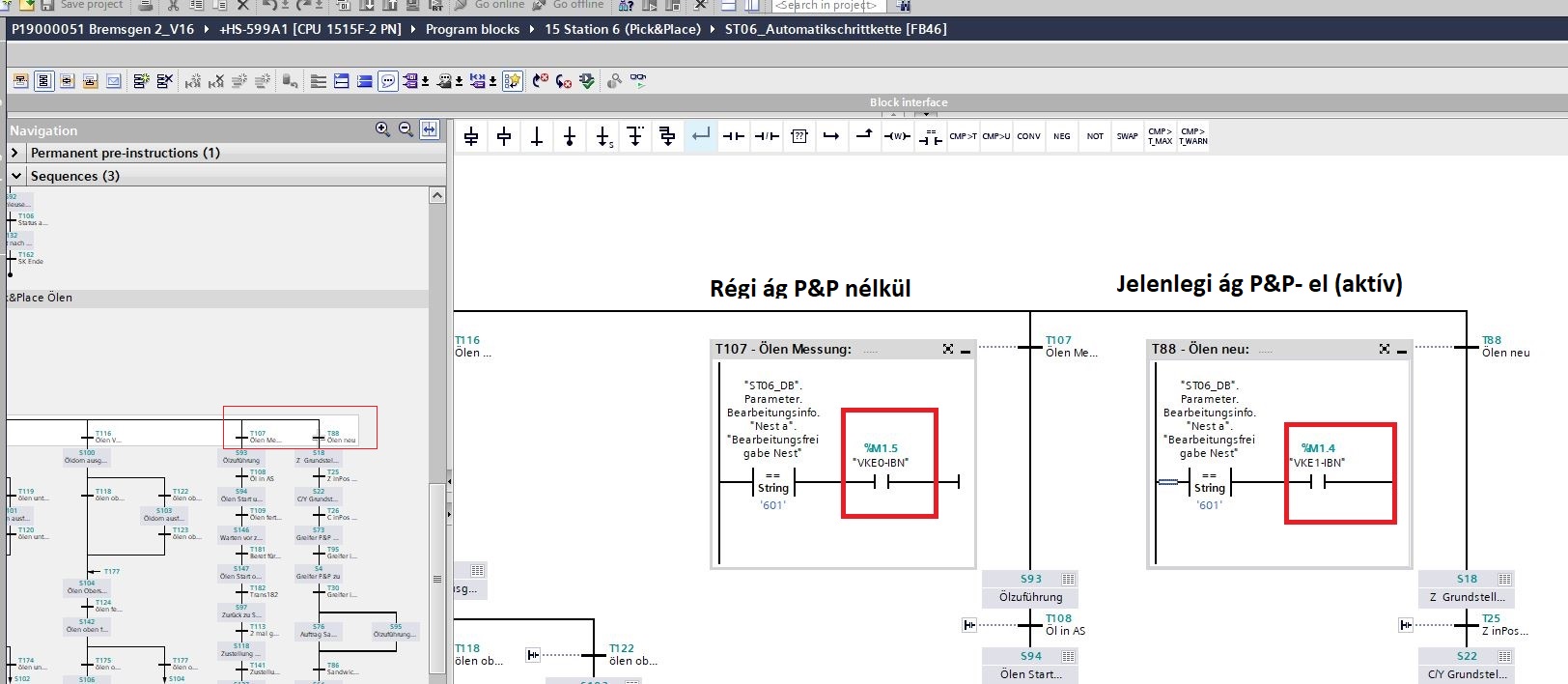Toggle fit-to-width in Navigation panel
The image size is (1568, 684).
click(x=430, y=128)
